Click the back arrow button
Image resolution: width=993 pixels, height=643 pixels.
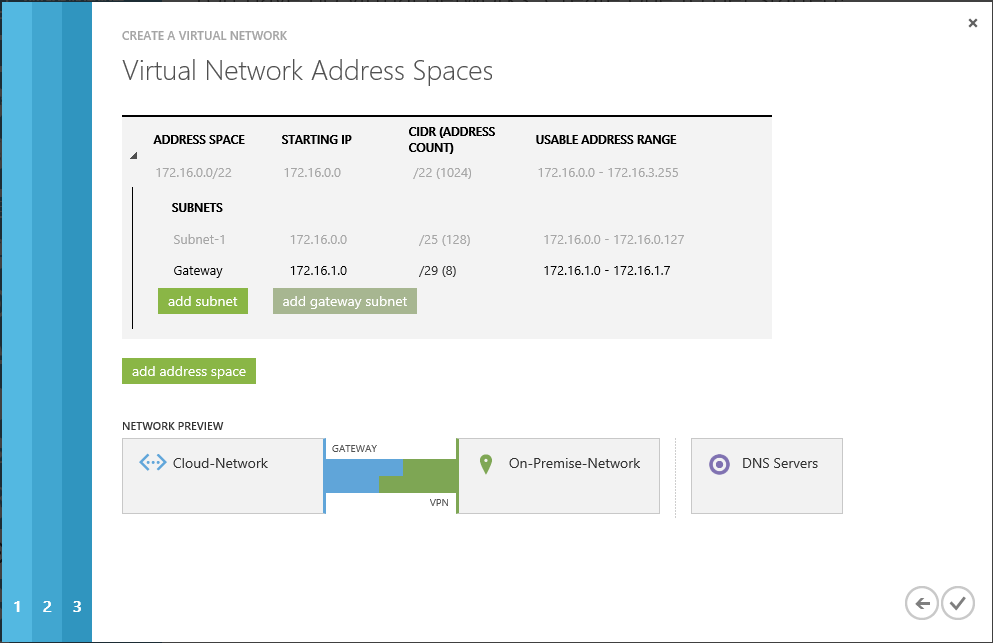(921, 603)
